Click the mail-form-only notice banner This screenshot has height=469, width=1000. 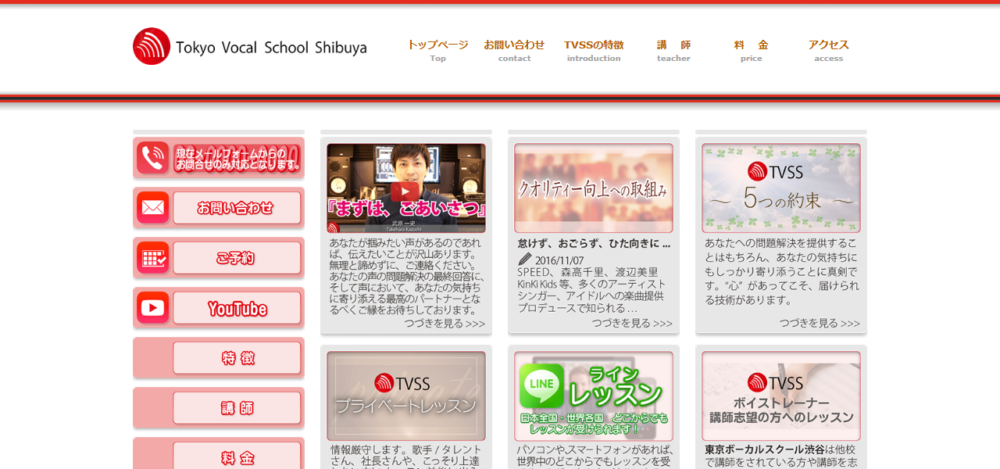click(237, 158)
